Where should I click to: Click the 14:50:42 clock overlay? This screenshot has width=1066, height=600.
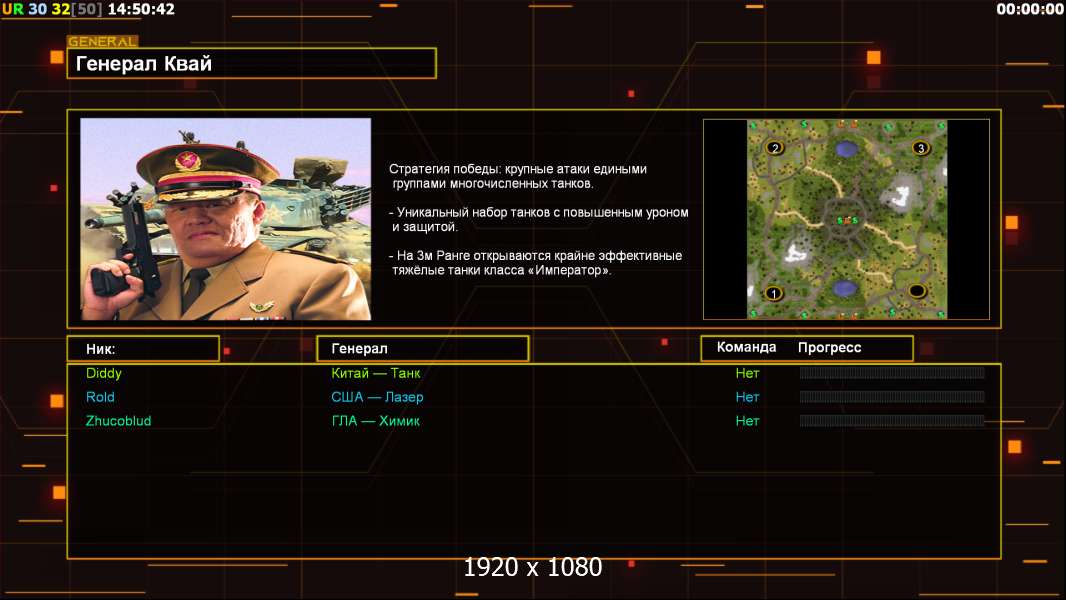tap(141, 9)
